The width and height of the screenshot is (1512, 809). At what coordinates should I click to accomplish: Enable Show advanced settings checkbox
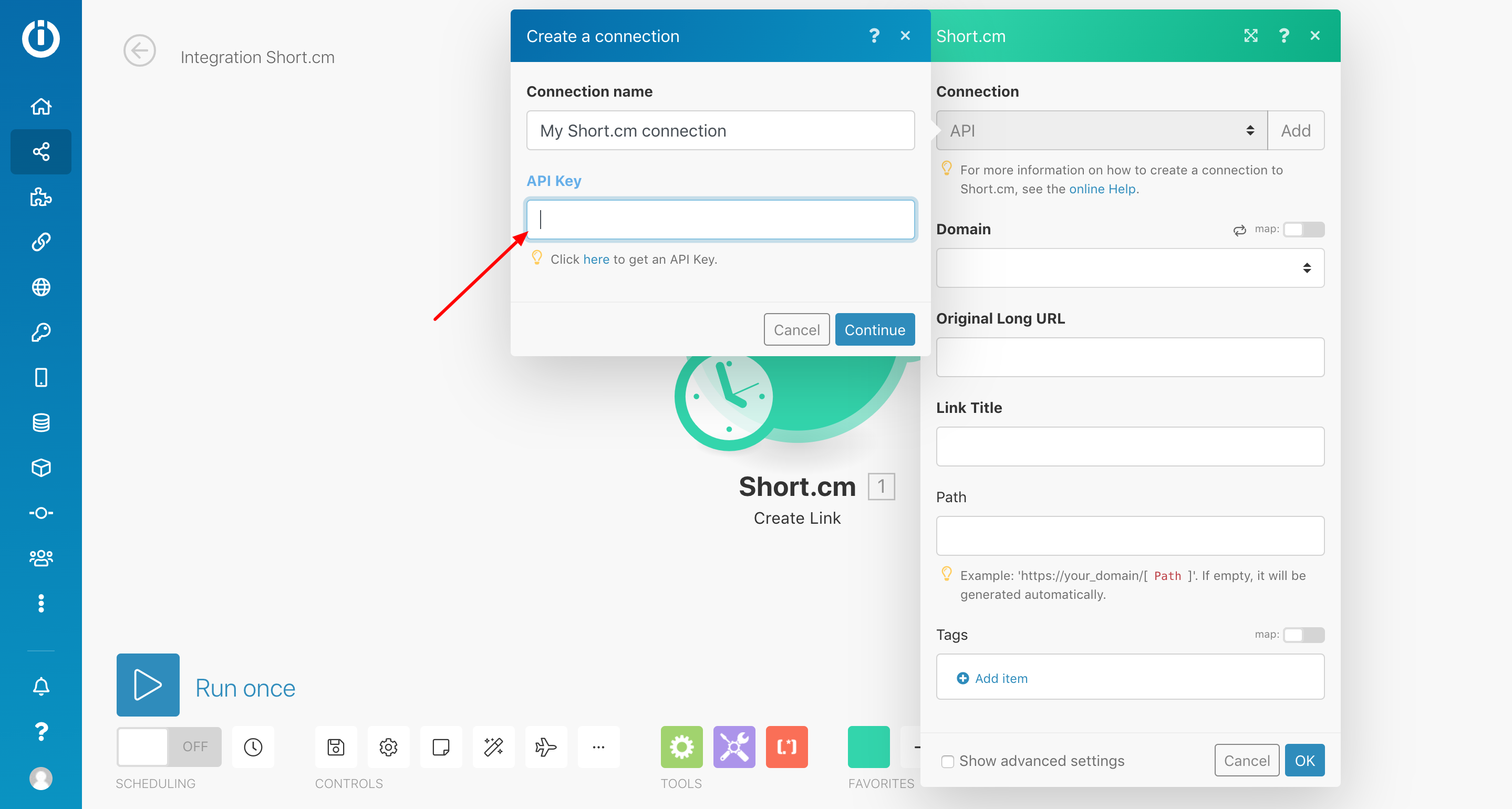tap(947, 761)
